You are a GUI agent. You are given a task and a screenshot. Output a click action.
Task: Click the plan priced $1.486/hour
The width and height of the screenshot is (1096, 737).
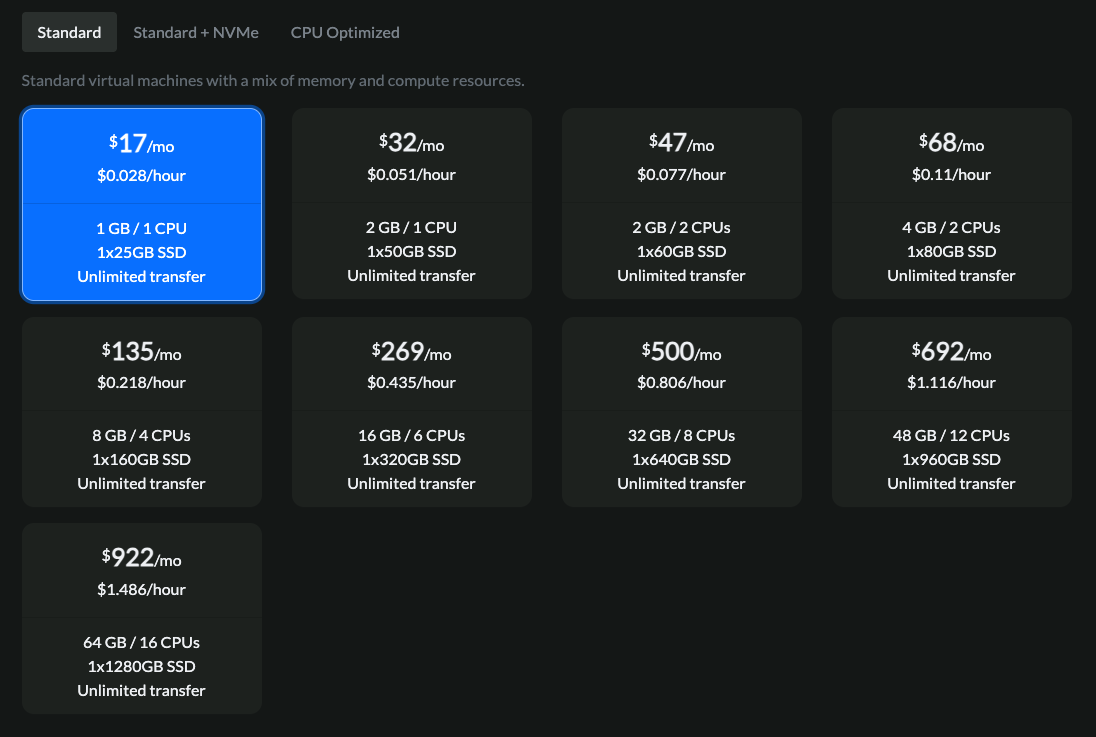[141, 618]
